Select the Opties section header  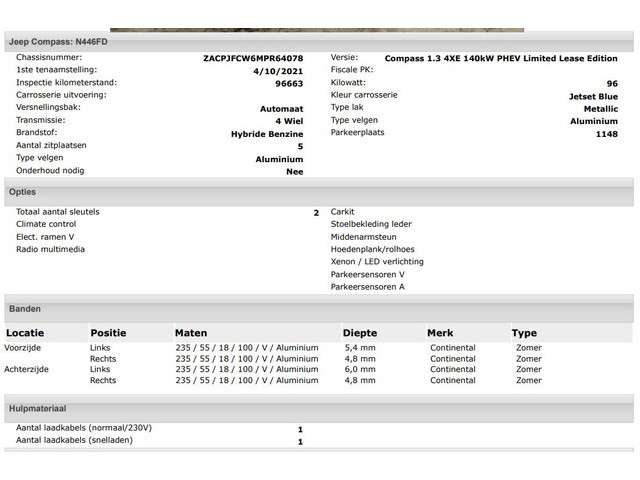(x=23, y=191)
